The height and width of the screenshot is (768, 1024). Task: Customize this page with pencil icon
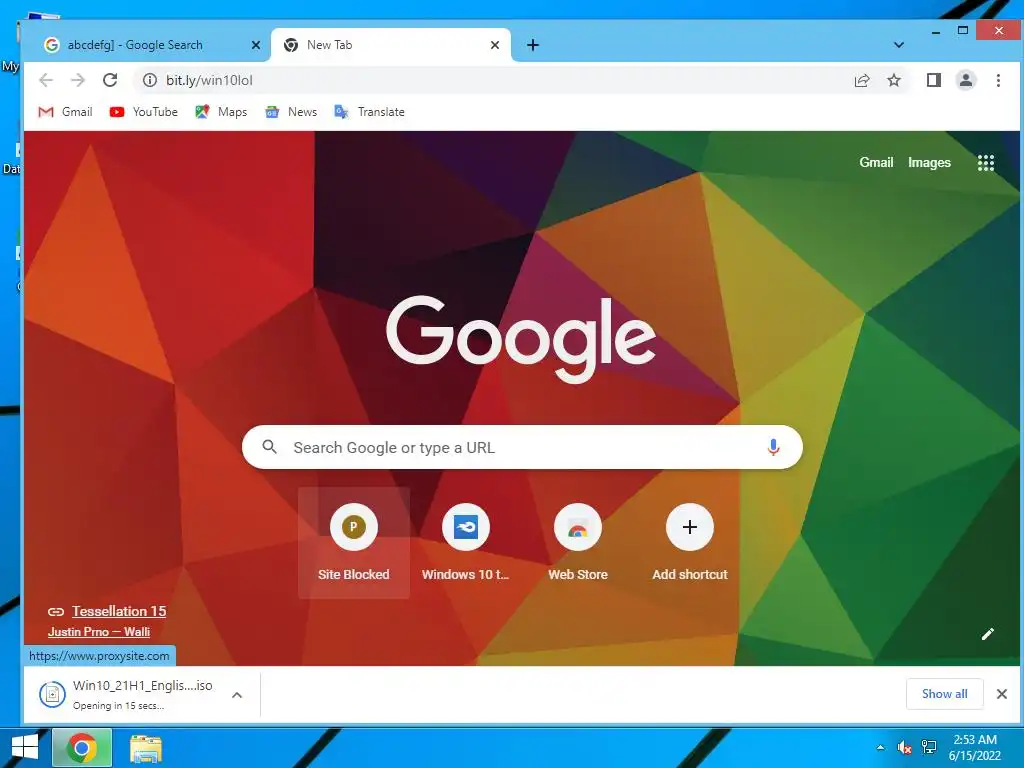pyautogui.click(x=987, y=634)
